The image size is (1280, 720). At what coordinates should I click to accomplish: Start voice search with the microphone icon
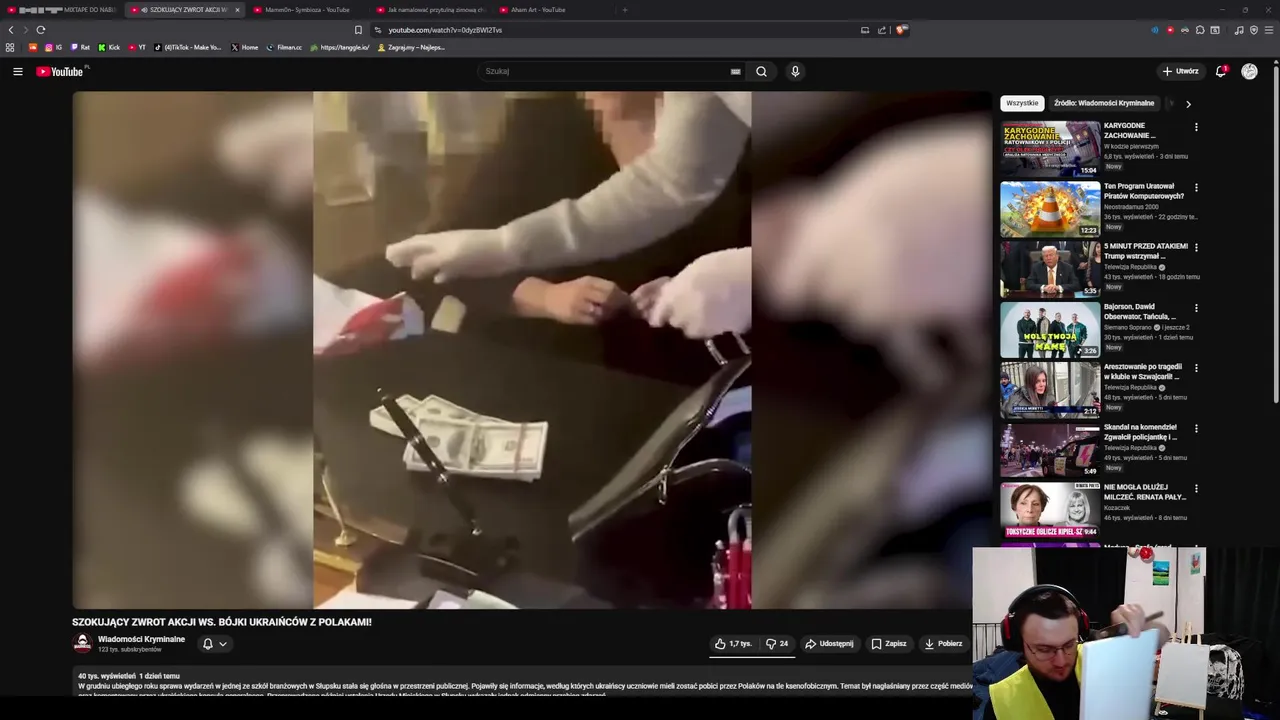[x=795, y=71]
